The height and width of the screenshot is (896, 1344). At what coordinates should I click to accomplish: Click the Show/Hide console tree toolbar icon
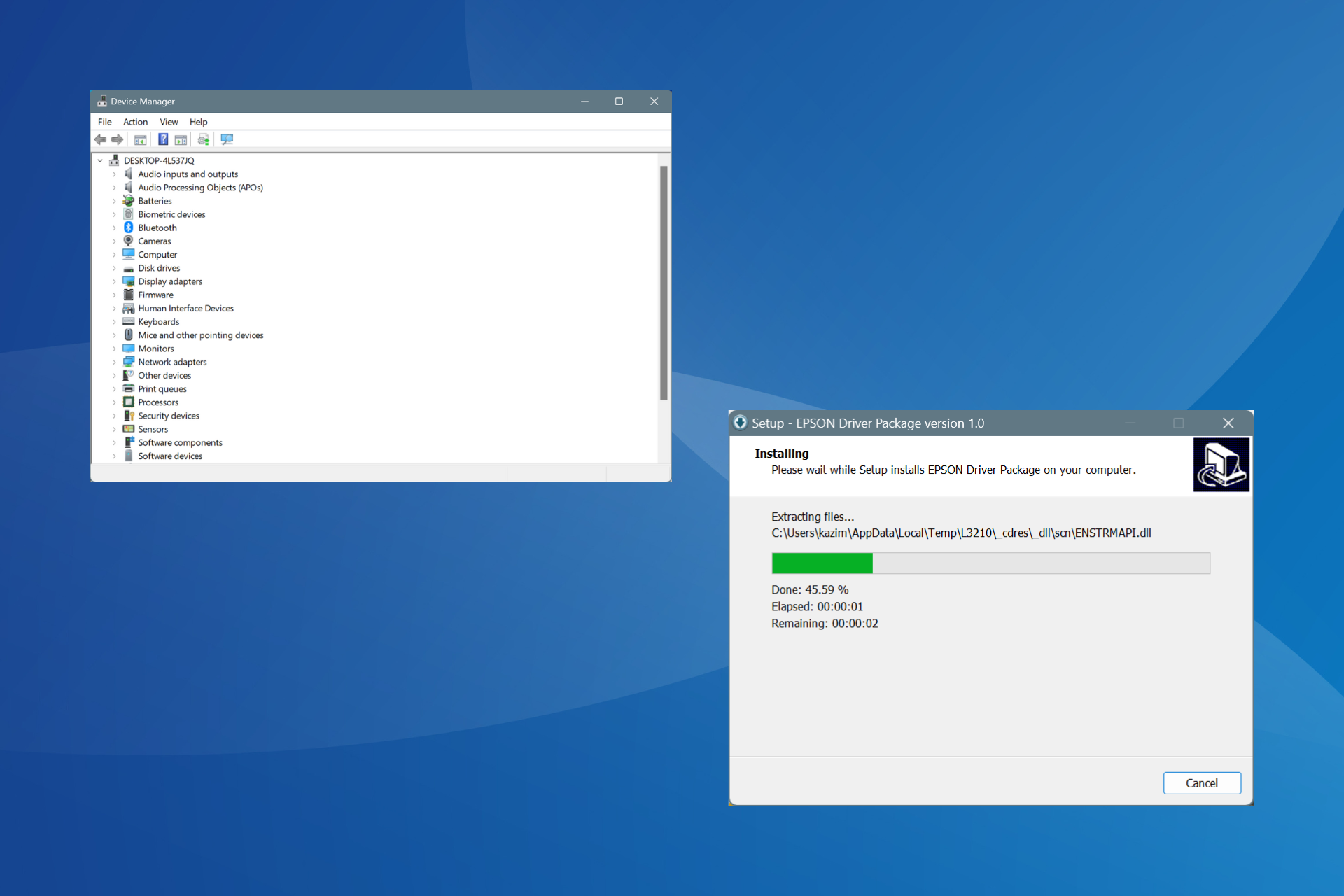(141, 139)
